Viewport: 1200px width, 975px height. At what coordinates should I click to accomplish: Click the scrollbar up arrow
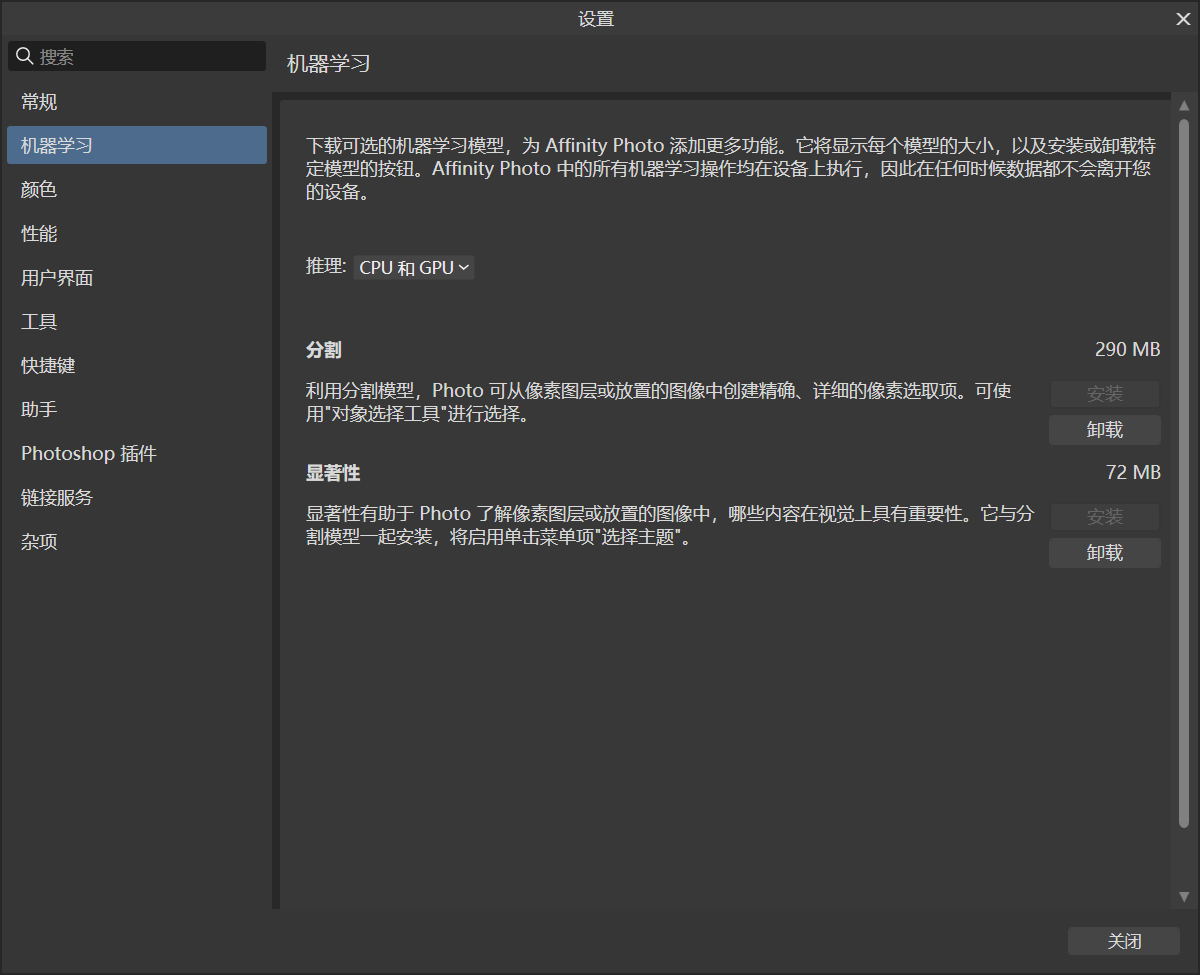tap(1184, 105)
